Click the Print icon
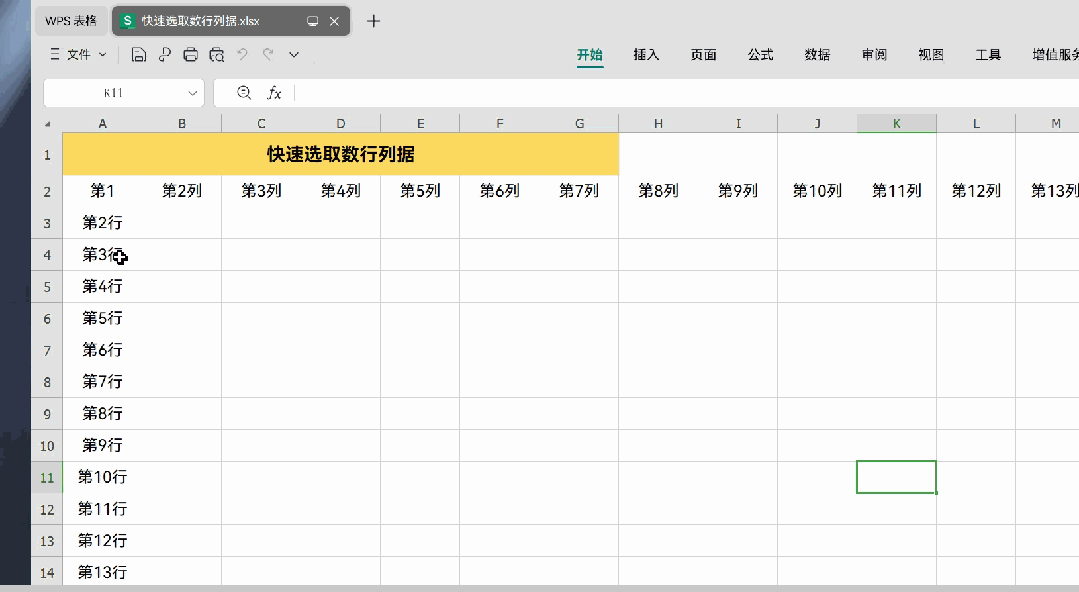This screenshot has width=1079, height=592. click(x=191, y=55)
